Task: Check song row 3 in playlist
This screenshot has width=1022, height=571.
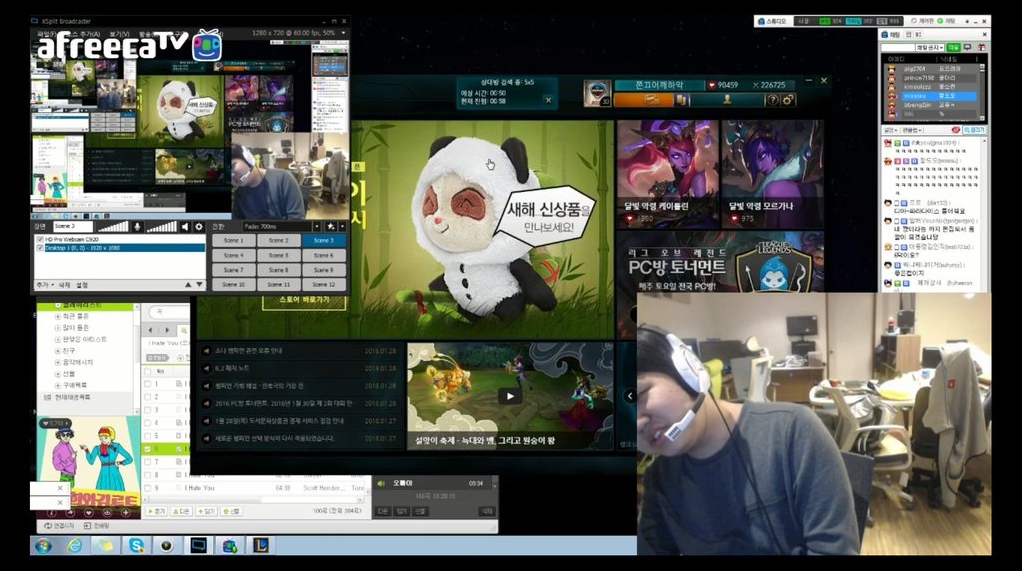Action: tap(147, 410)
